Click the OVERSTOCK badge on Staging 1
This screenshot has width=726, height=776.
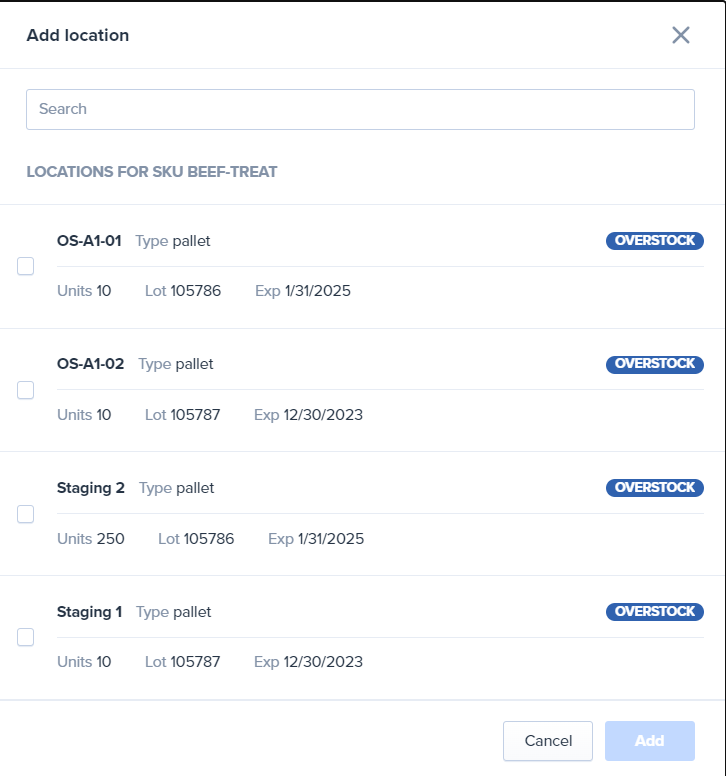tap(654, 612)
